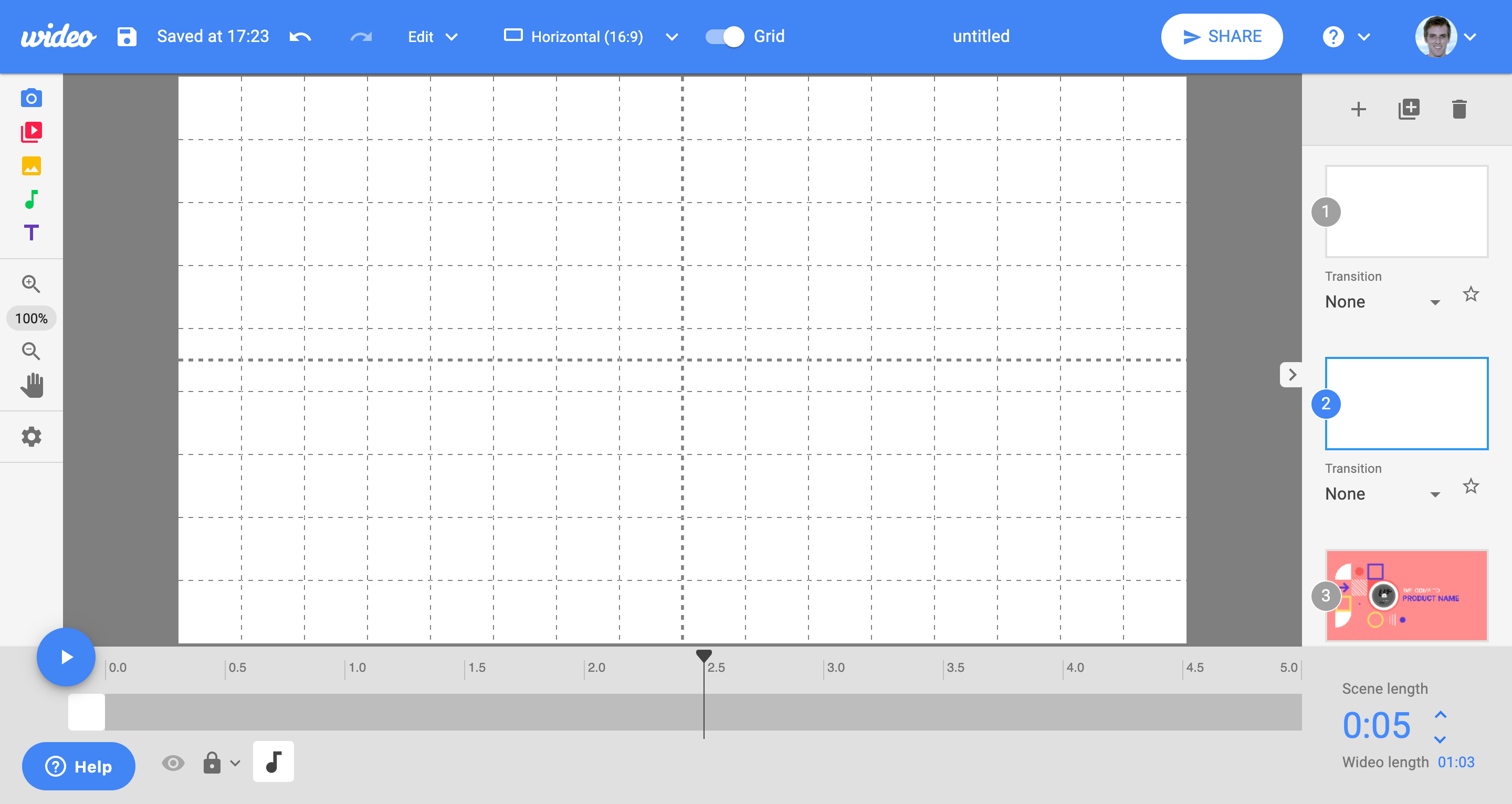The image size is (1512, 804).
Task: Open the image library icon
Action: (x=31, y=166)
